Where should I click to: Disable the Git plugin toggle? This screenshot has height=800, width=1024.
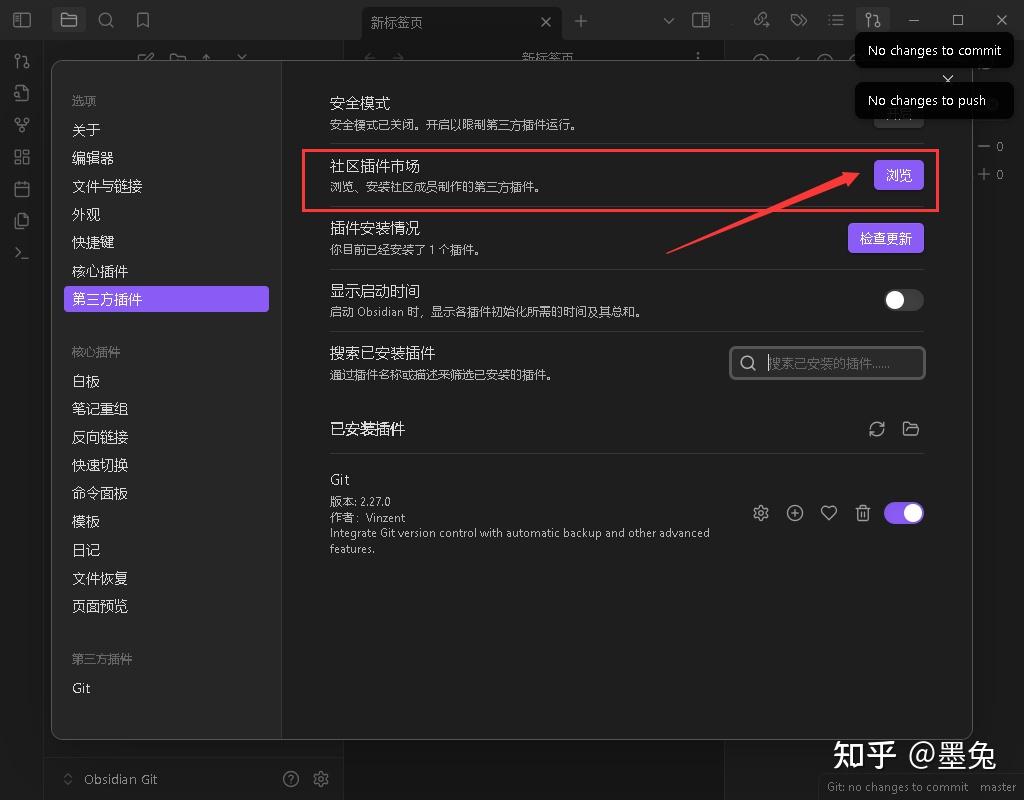click(x=903, y=512)
